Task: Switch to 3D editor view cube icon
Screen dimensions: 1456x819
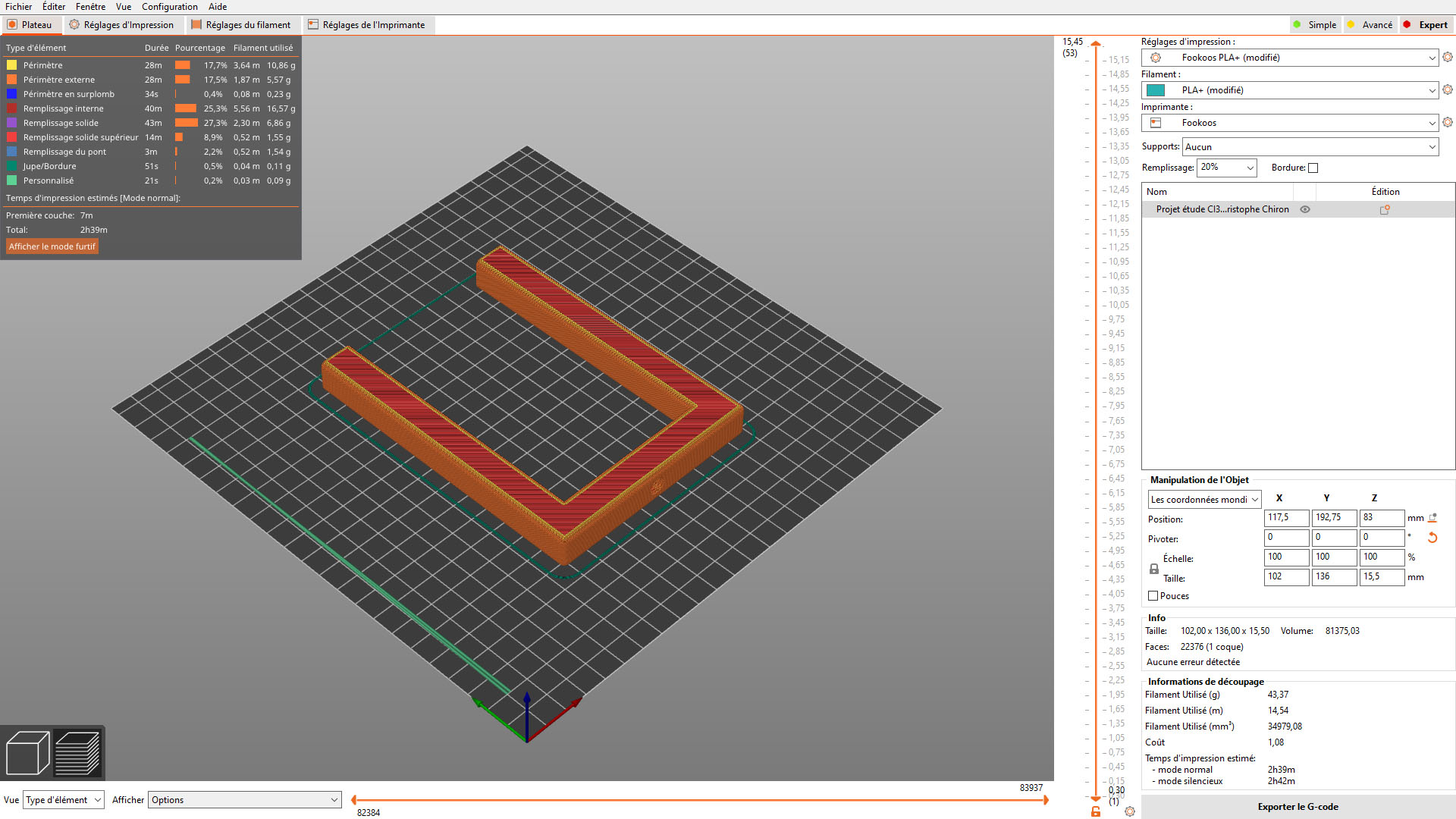Action: tap(27, 752)
